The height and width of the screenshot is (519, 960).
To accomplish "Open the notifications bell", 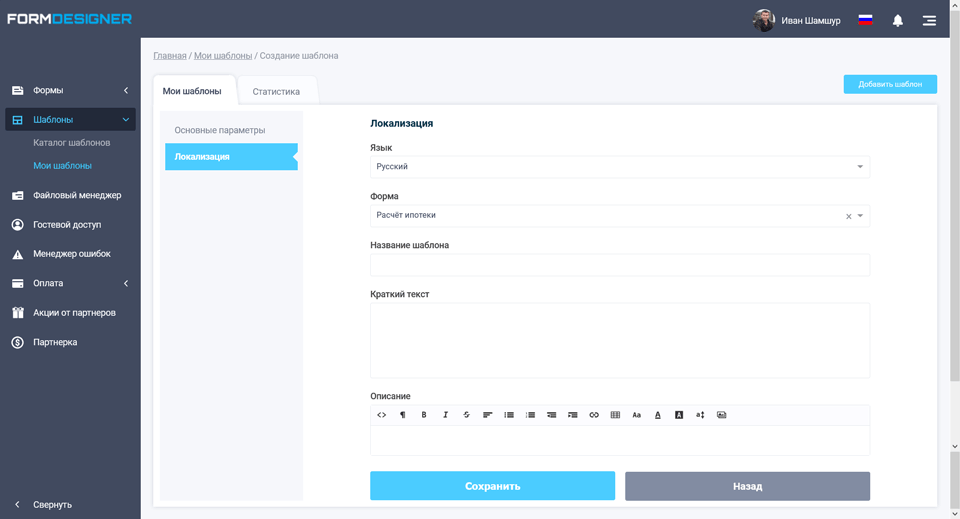I will point(897,20).
